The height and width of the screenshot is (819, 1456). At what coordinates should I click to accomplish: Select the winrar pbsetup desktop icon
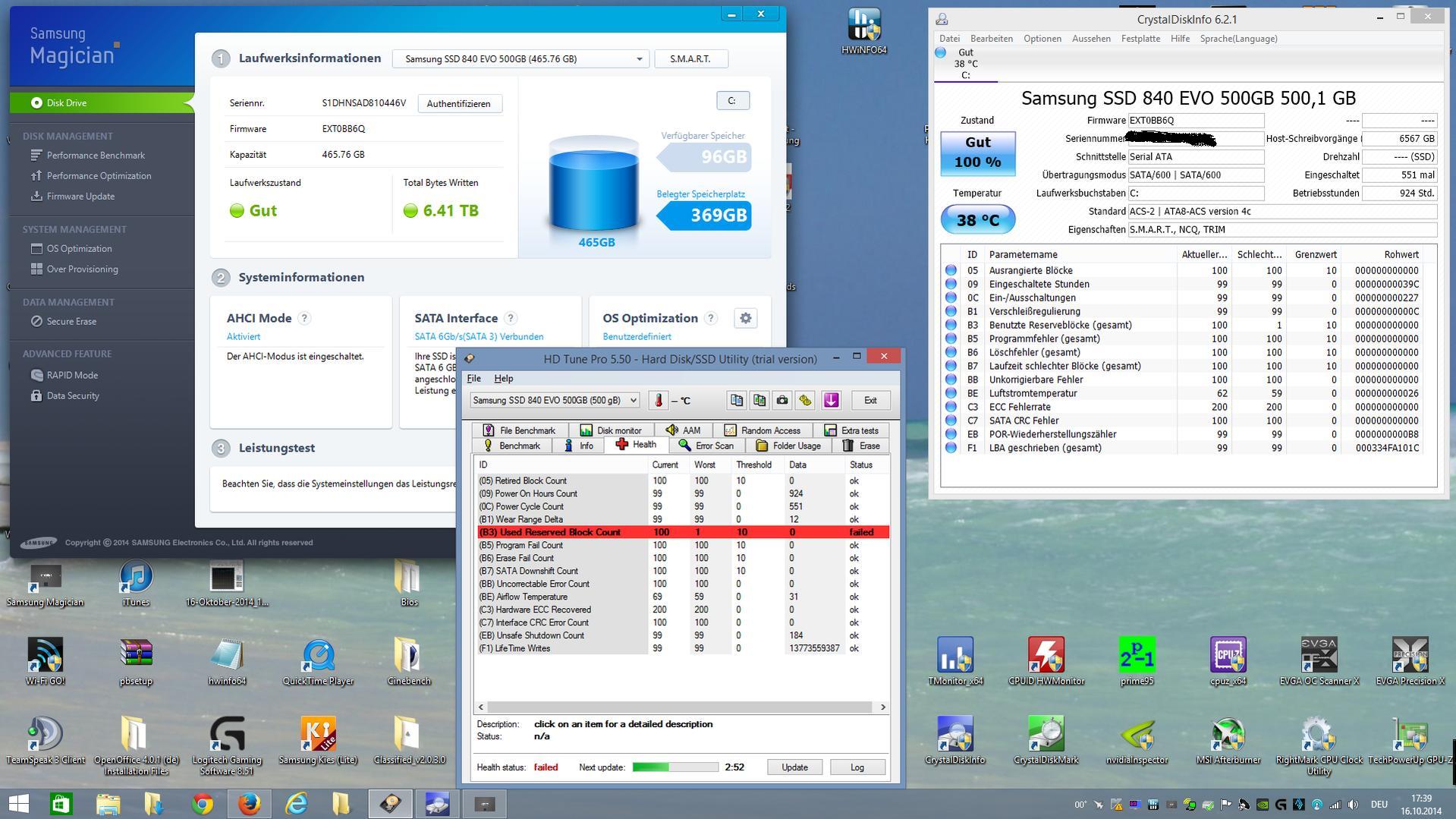click(136, 662)
